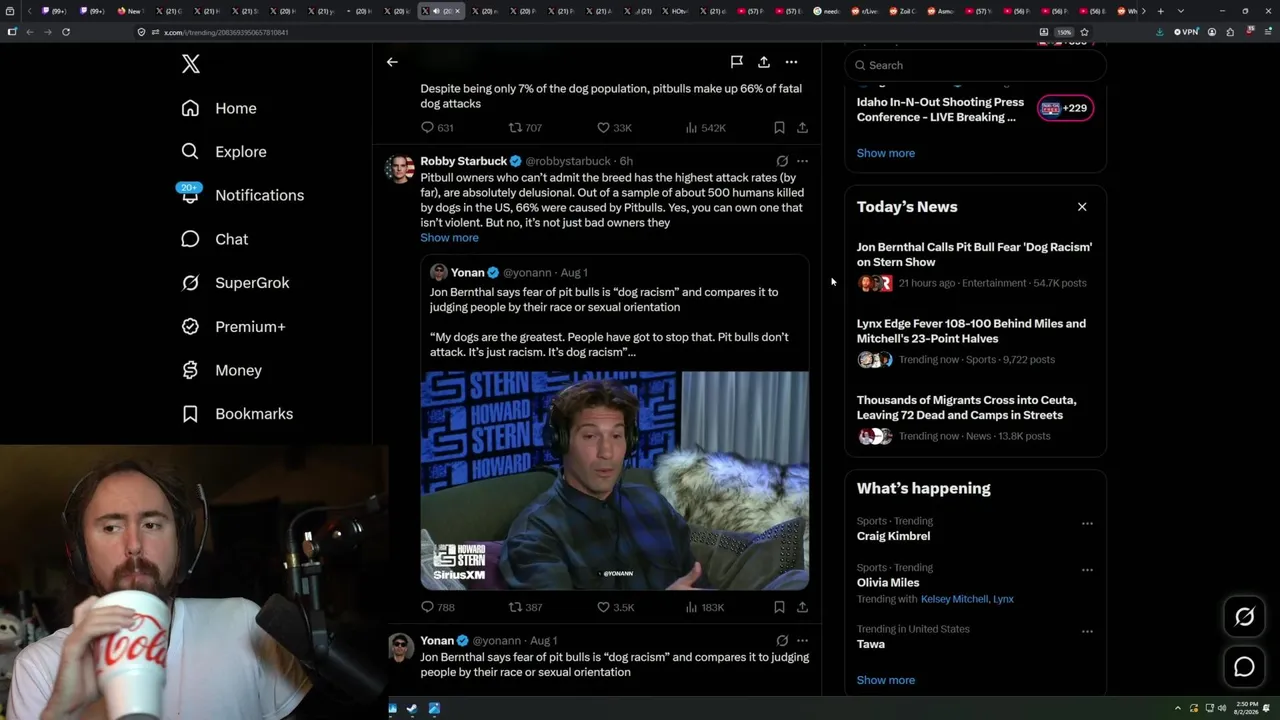Close the Today's News panel
This screenshot has width=1280, height=720.
(1082, 207)
